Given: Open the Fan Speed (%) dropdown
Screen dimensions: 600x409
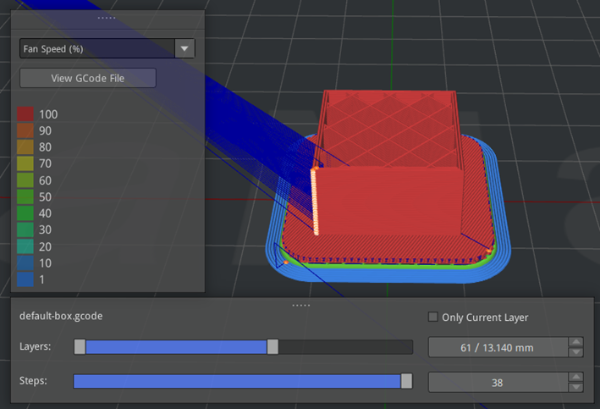Looking at the screenshot, I should pyautogui.click(x=107, y=48).
